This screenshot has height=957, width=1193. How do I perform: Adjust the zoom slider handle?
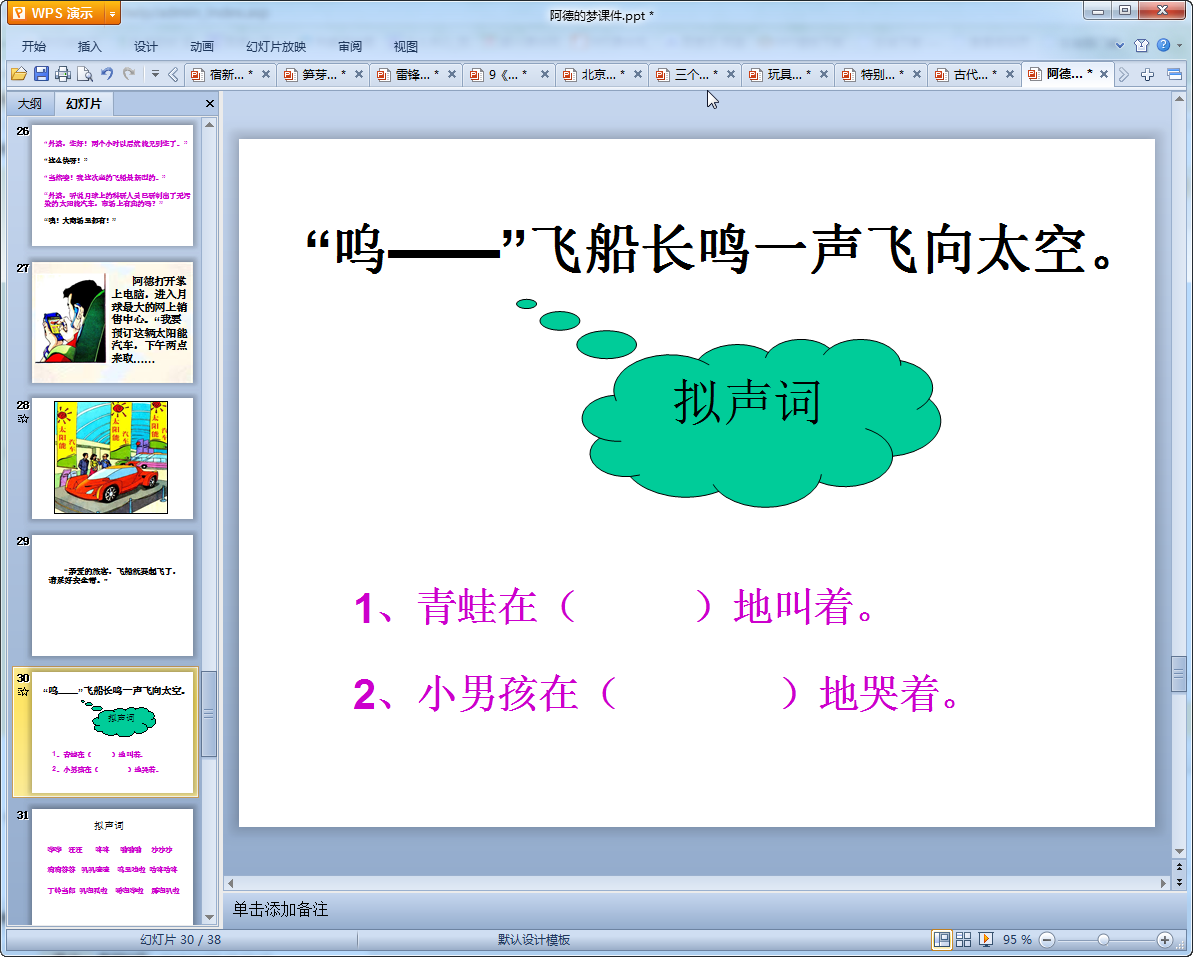(x=1103, y=940)
